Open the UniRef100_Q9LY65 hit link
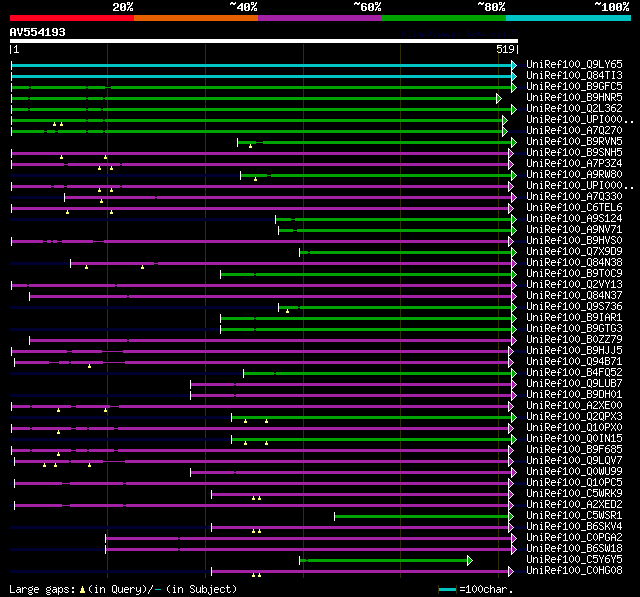 click(x=574, y=64)
